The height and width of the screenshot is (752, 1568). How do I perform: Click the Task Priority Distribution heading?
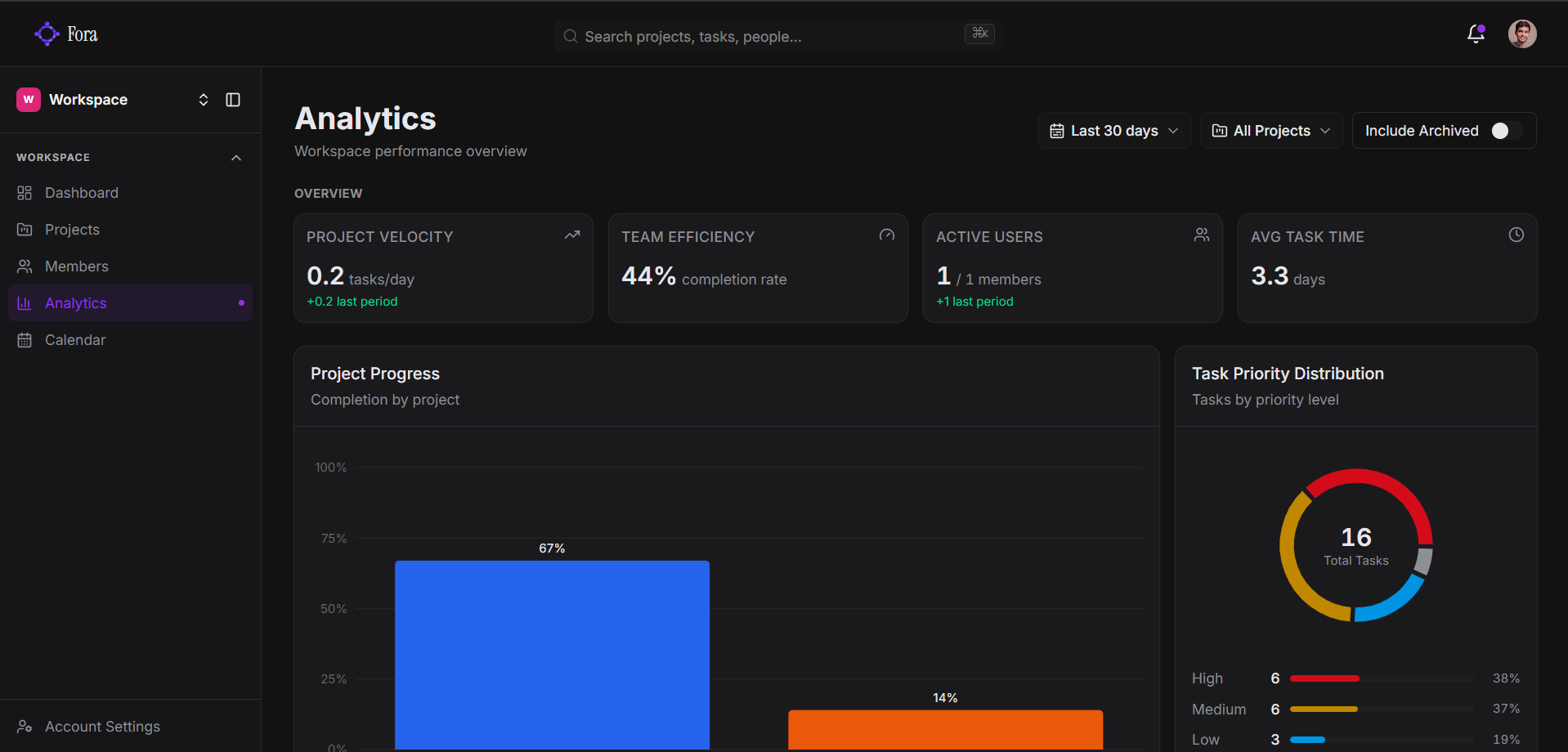(x=1288, y=374)
